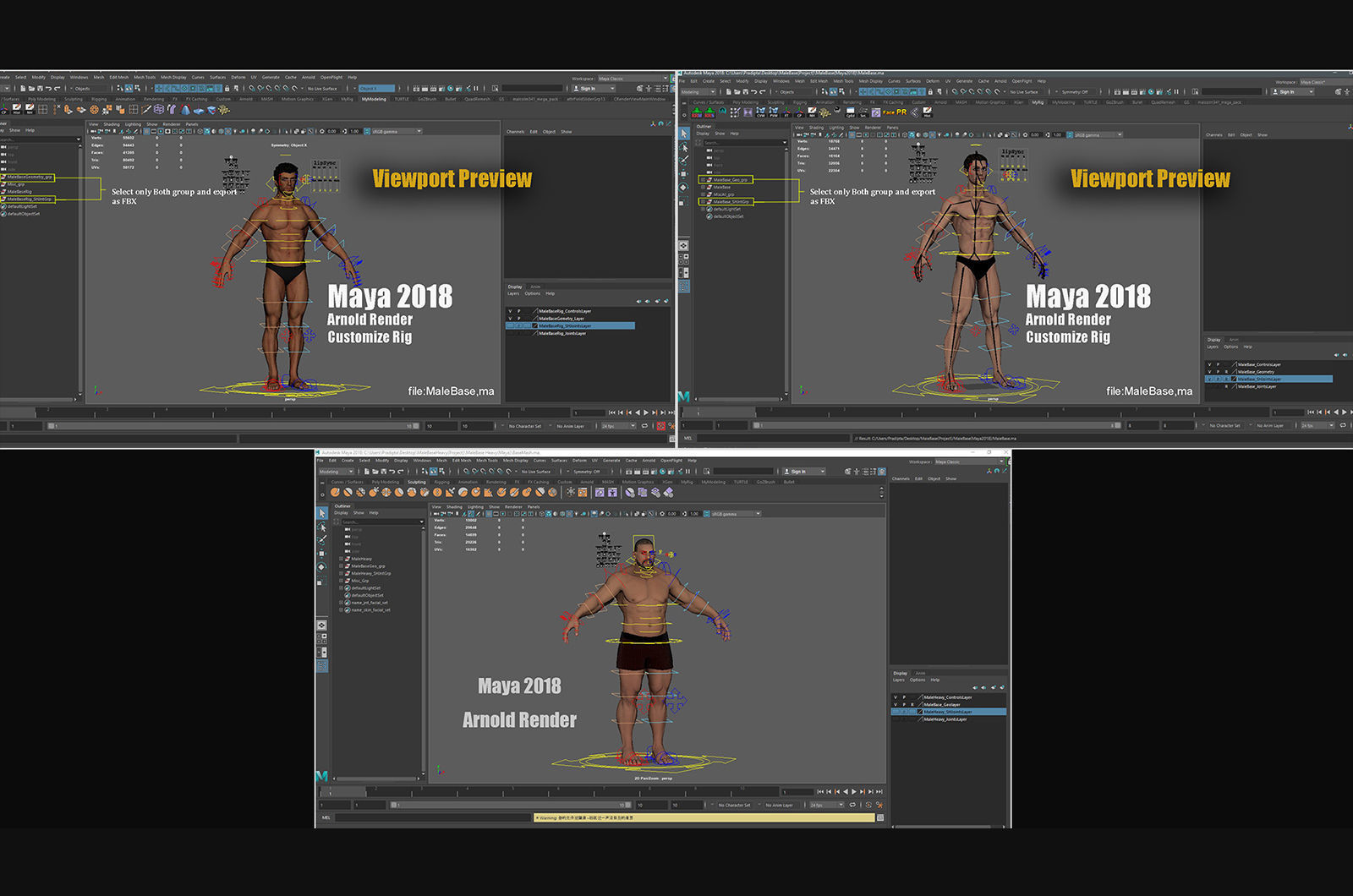The width and height of the screenshot is (1353, 896).
Task: Click the range slider bar in top-left window
Action: click(x=233, y=426)
